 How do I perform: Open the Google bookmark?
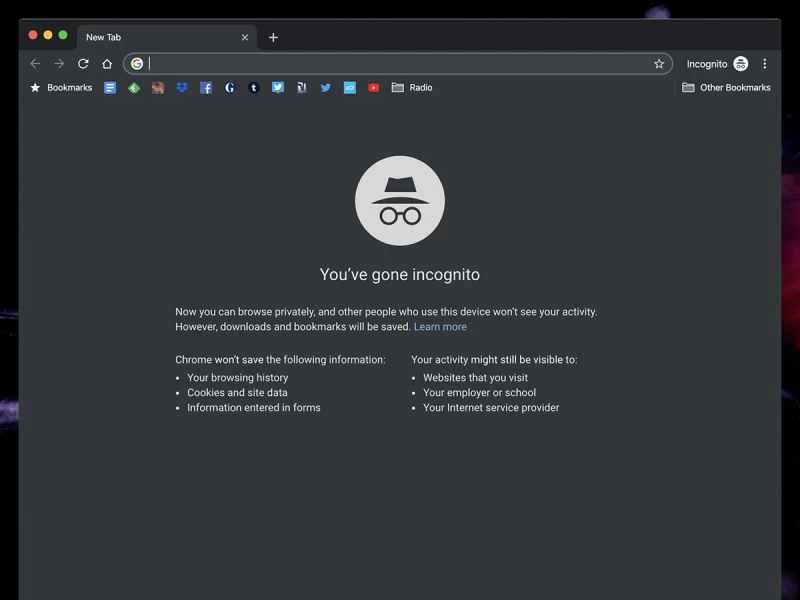click(230, 87)
